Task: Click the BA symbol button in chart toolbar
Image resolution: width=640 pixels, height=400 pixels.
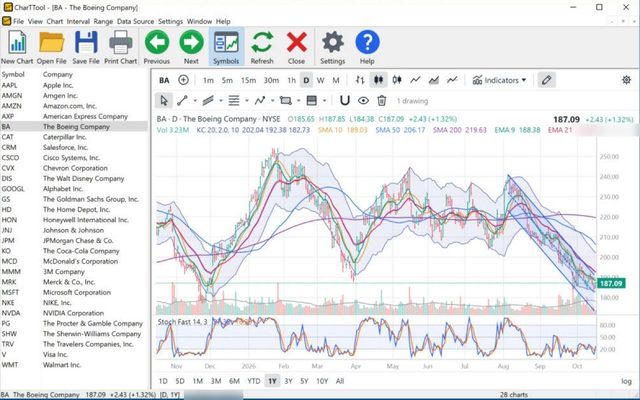Action: [164, 80]
